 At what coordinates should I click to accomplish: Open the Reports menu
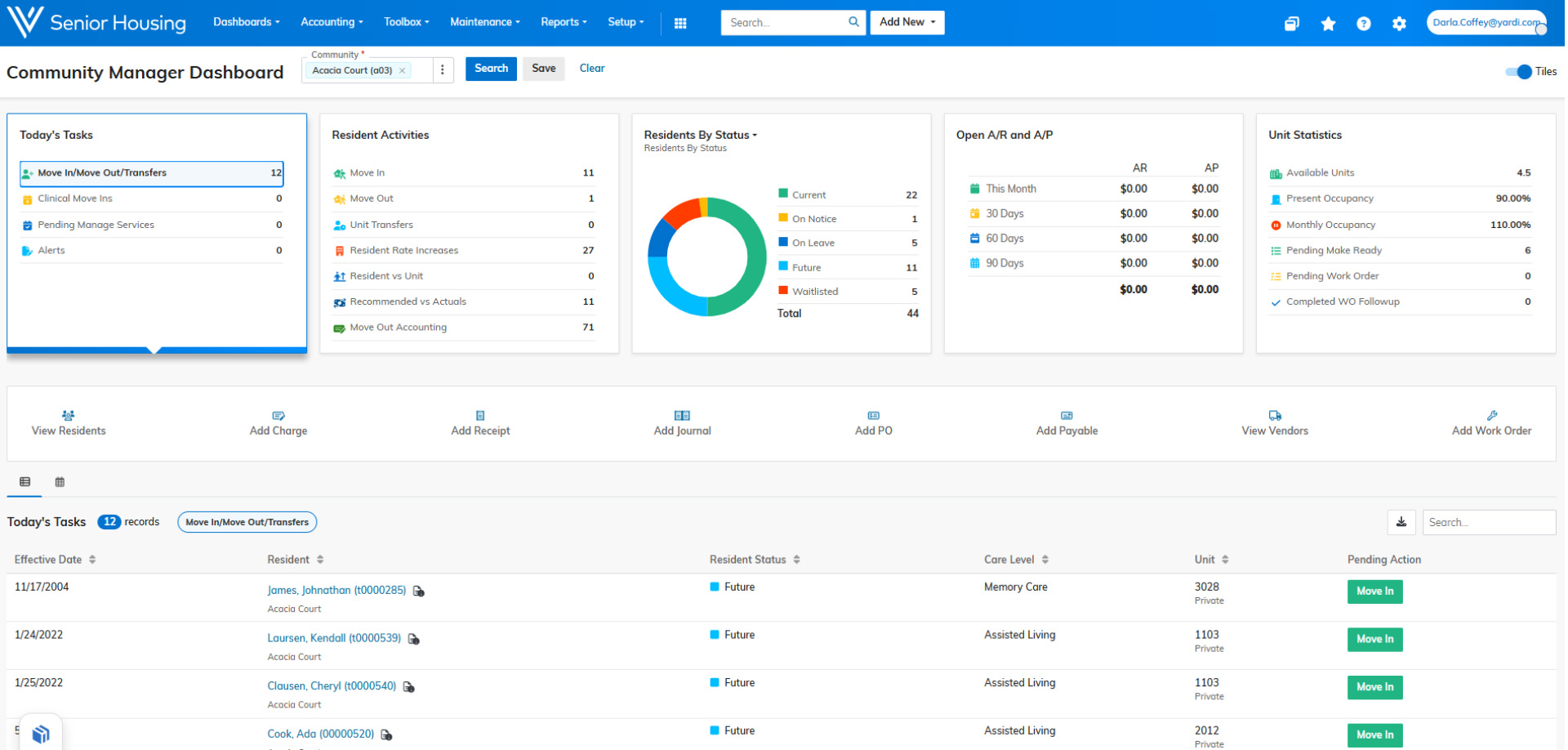563,22
